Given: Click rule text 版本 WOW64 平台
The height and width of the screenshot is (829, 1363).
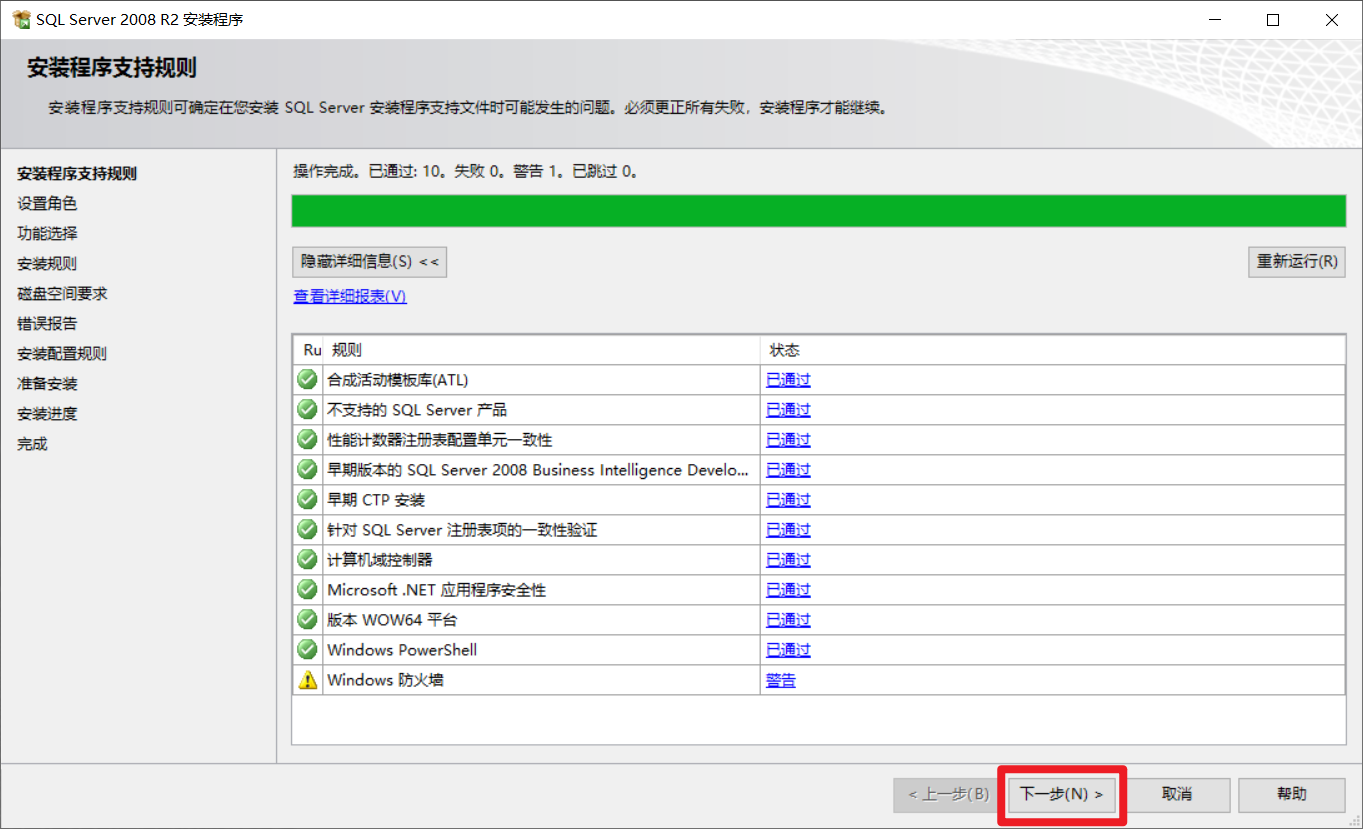Looking at the screenshot, I should (x=392, y=620).
